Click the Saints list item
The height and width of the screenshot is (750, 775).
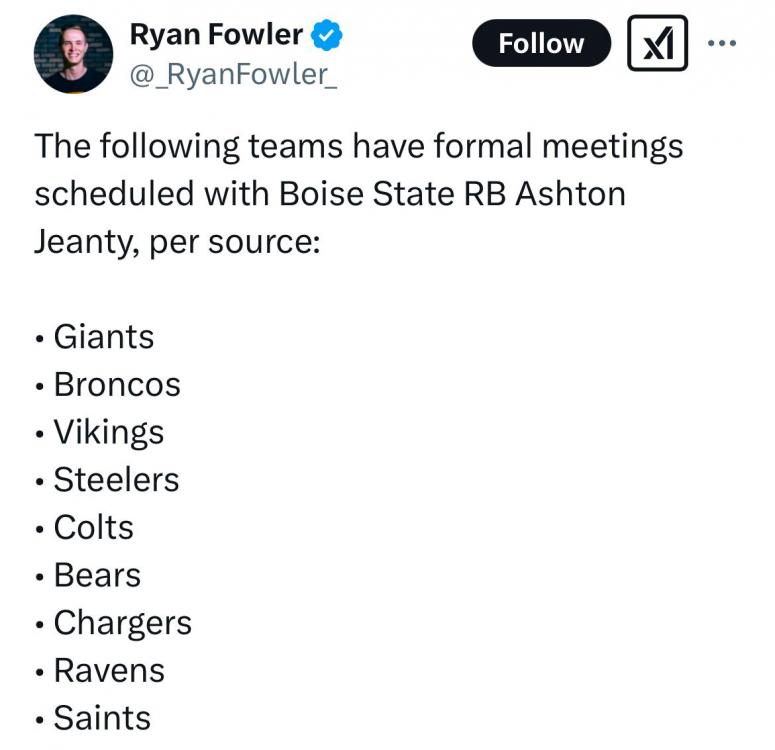[x=102, y=718]
